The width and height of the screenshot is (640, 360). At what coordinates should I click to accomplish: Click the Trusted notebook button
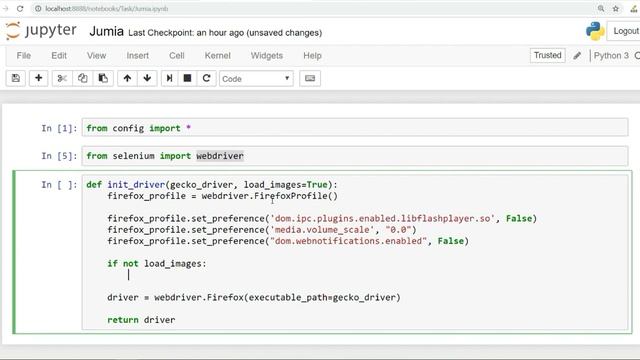coord(547,55)
